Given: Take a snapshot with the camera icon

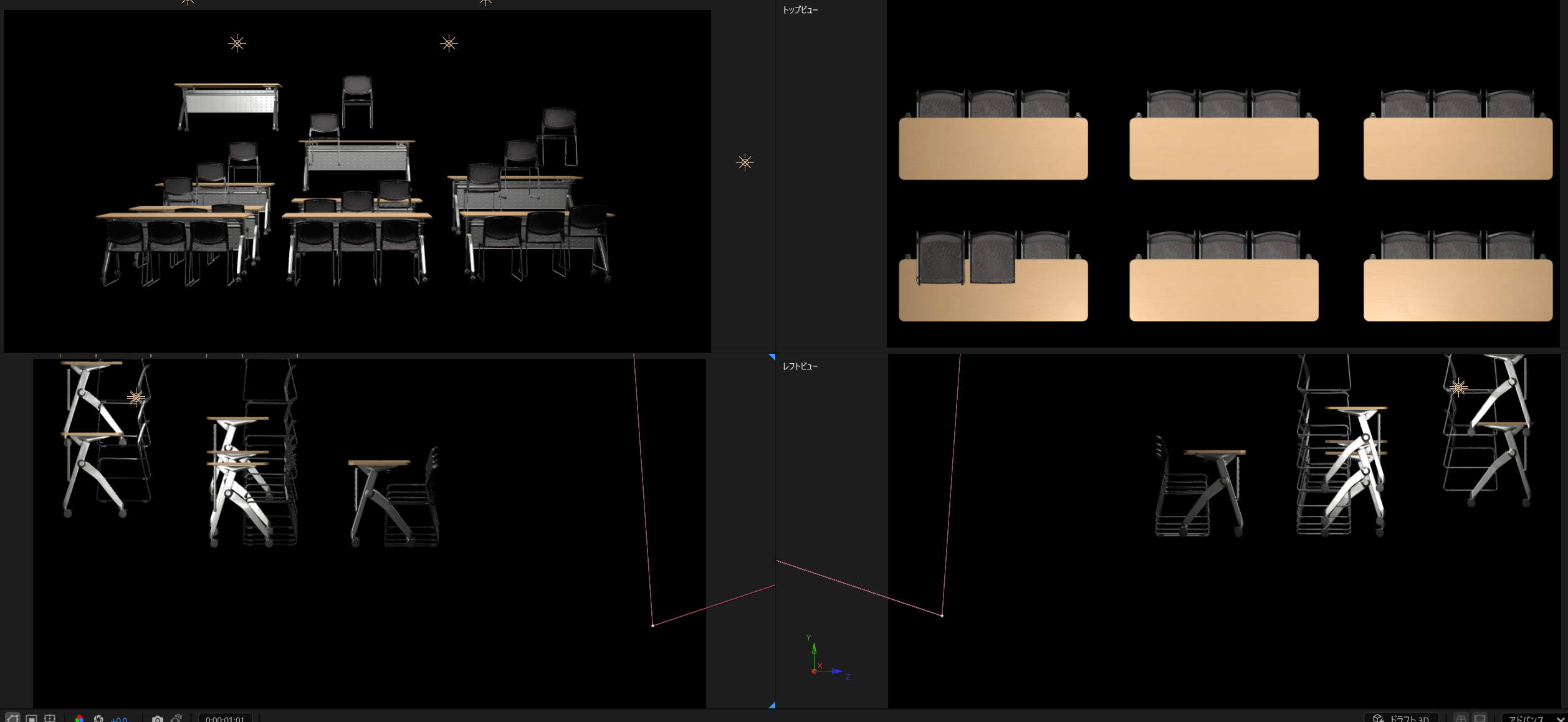Looking at the screenshot, I should click(x=158, y=719).
